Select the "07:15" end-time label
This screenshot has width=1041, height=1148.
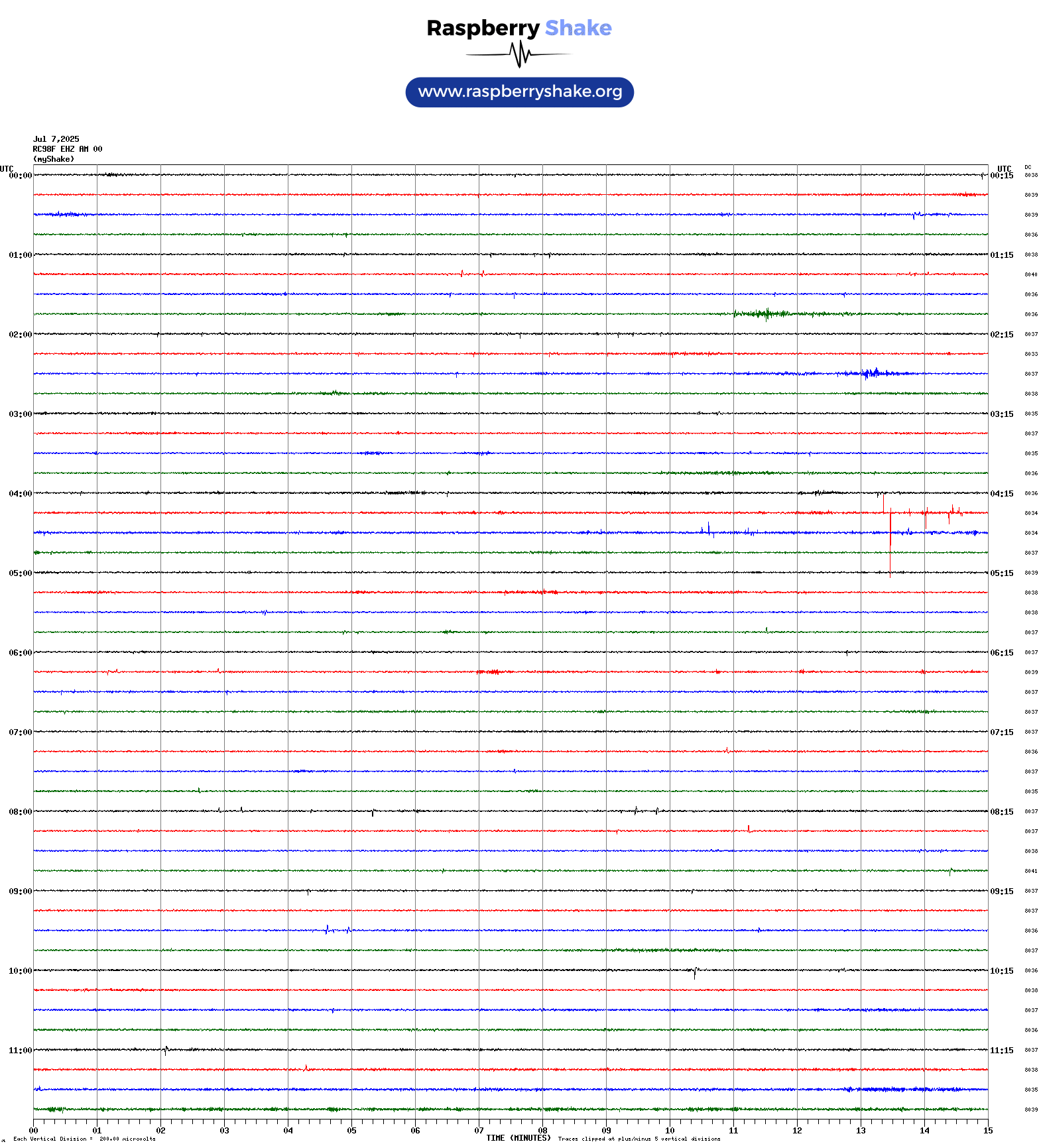tap(1002, 732)
